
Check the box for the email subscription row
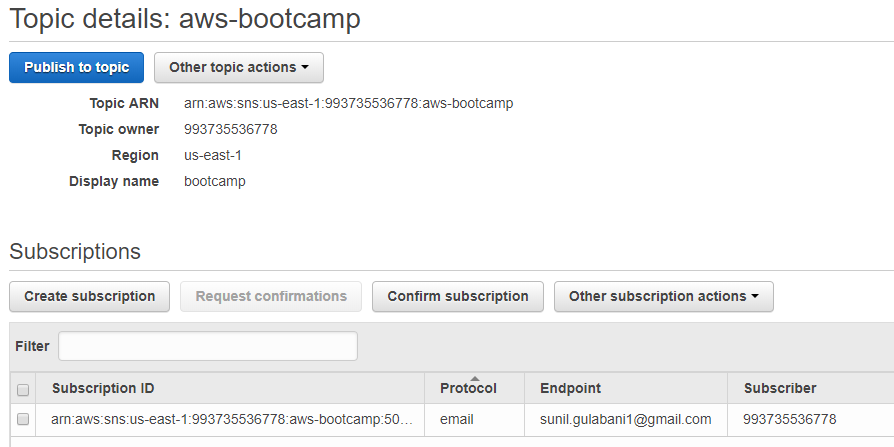pos(23,419)
